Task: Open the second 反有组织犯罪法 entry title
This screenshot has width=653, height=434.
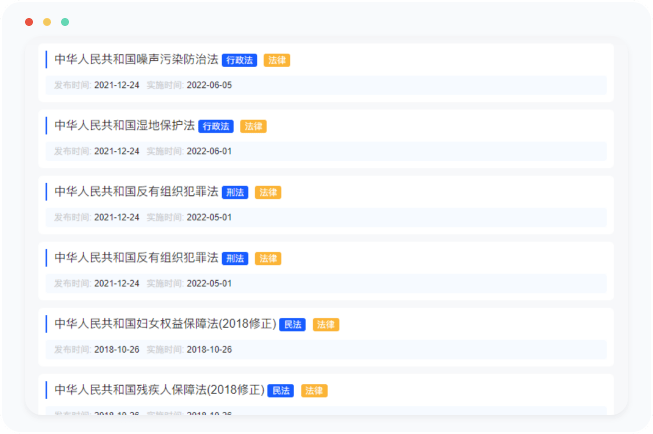Action: point(136,258)
